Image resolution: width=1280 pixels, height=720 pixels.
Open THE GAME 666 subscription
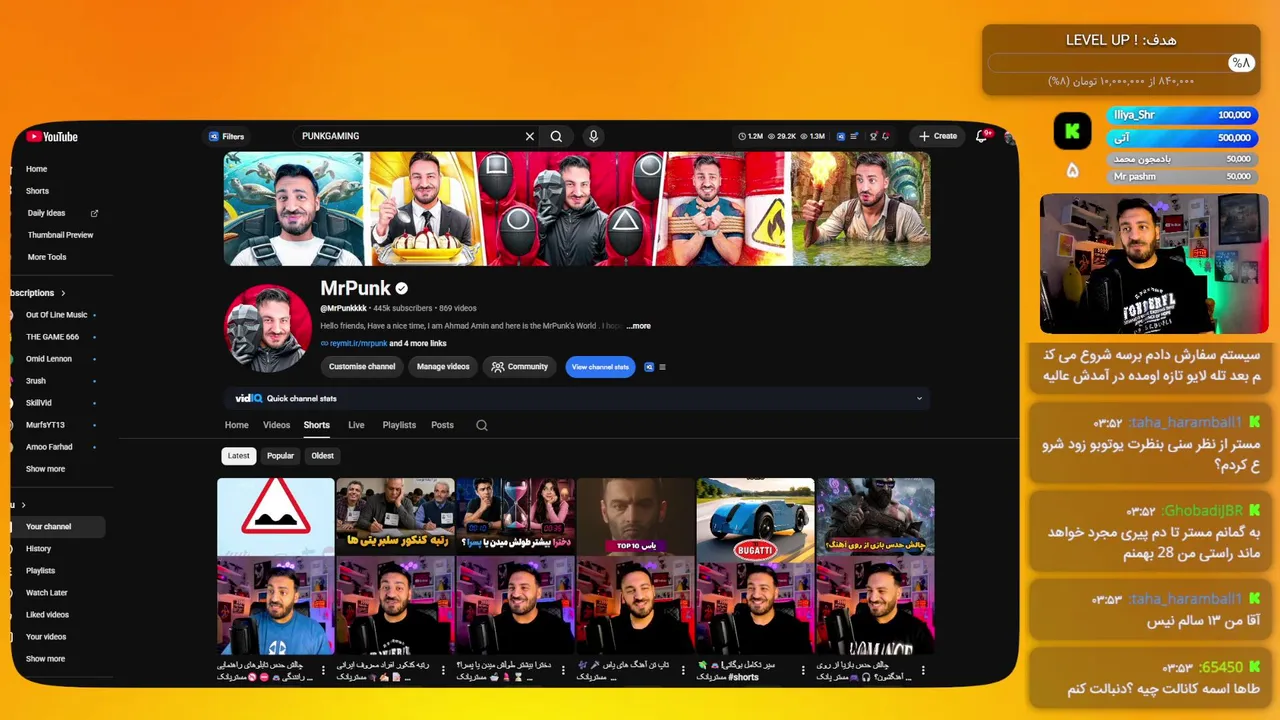52,337
